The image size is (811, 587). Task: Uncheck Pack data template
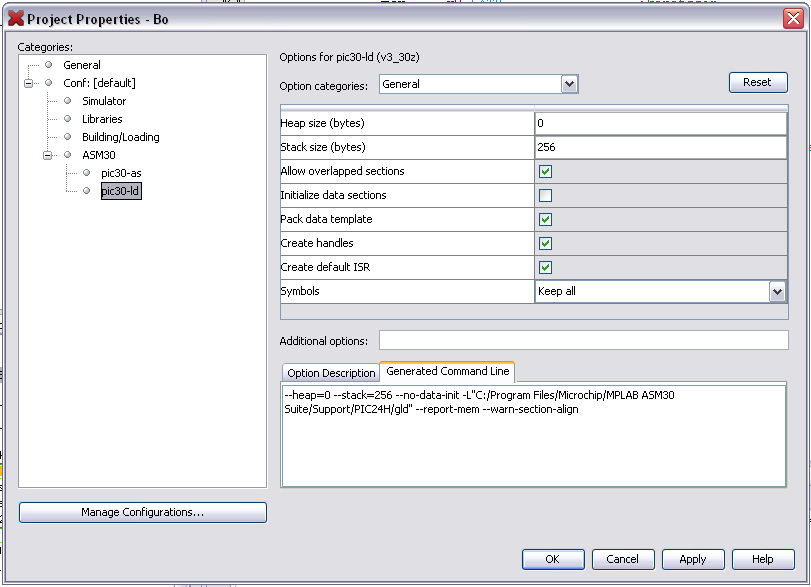545,219
